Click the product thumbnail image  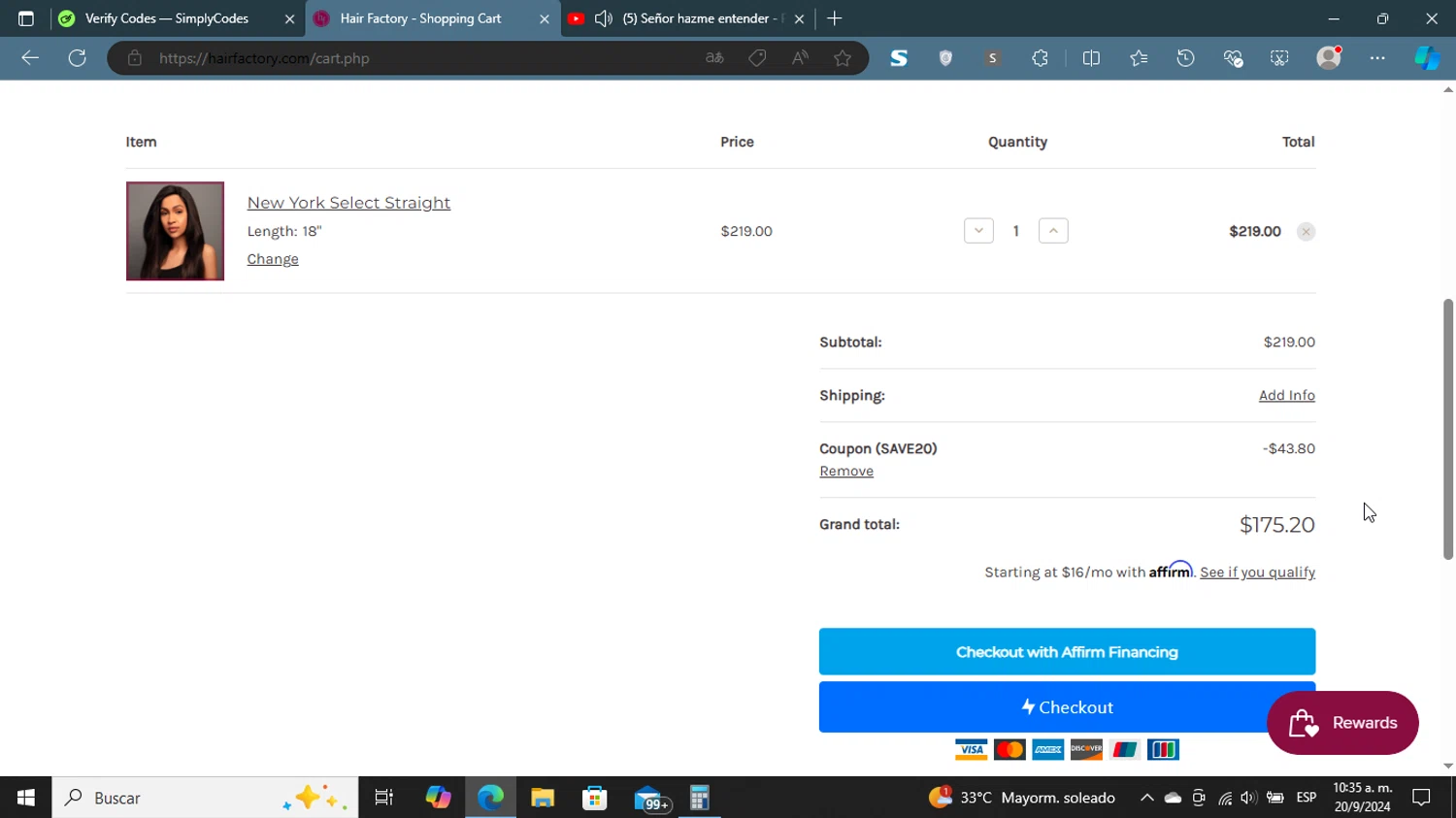[175, 231]
